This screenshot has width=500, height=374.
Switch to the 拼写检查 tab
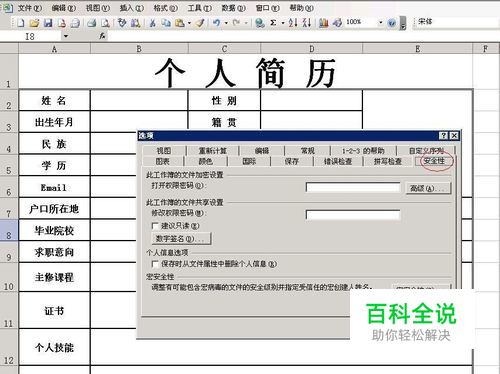(388, 162)
